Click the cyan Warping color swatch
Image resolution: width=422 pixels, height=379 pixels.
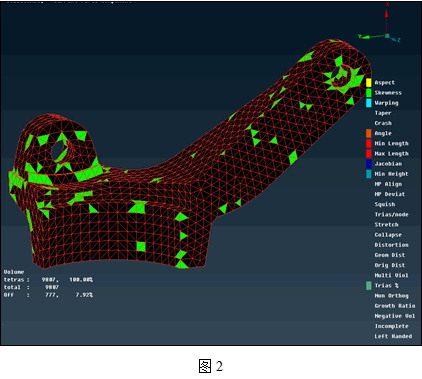pyautogui.click(x=369, y=103)
